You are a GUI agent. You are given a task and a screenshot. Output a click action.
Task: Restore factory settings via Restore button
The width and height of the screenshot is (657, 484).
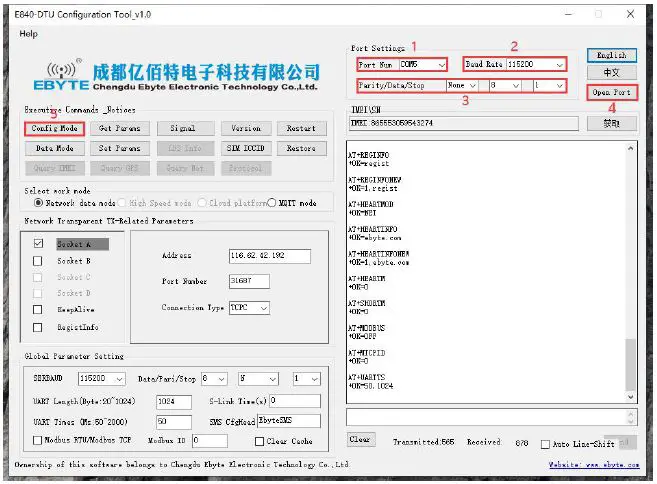pos(301,148)
